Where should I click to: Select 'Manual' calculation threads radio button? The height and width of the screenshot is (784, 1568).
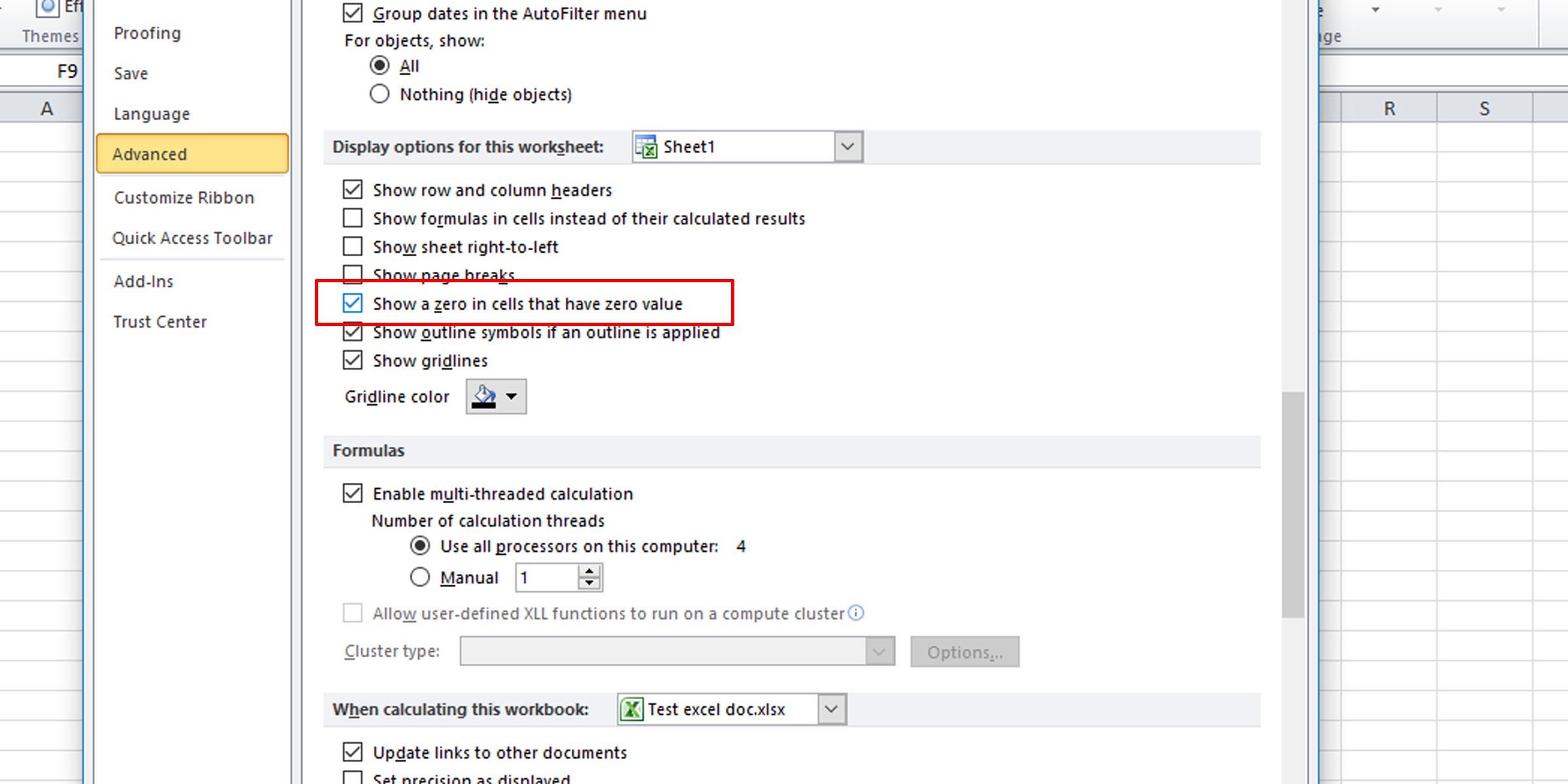click(x=420, y=577)
